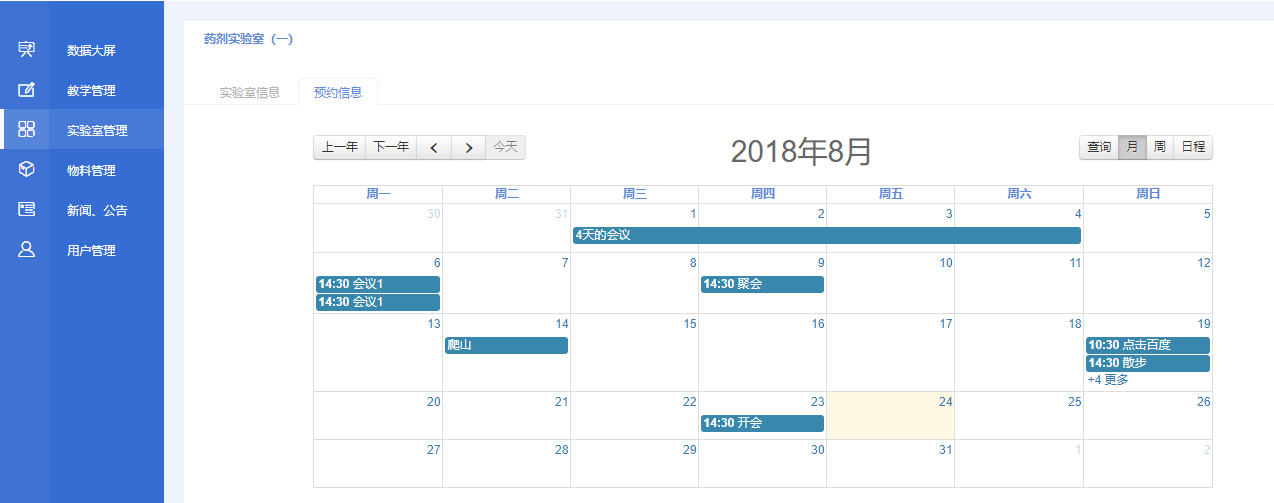
Task: Switch to 实验室信息 tab
Action: coord(249,93)
